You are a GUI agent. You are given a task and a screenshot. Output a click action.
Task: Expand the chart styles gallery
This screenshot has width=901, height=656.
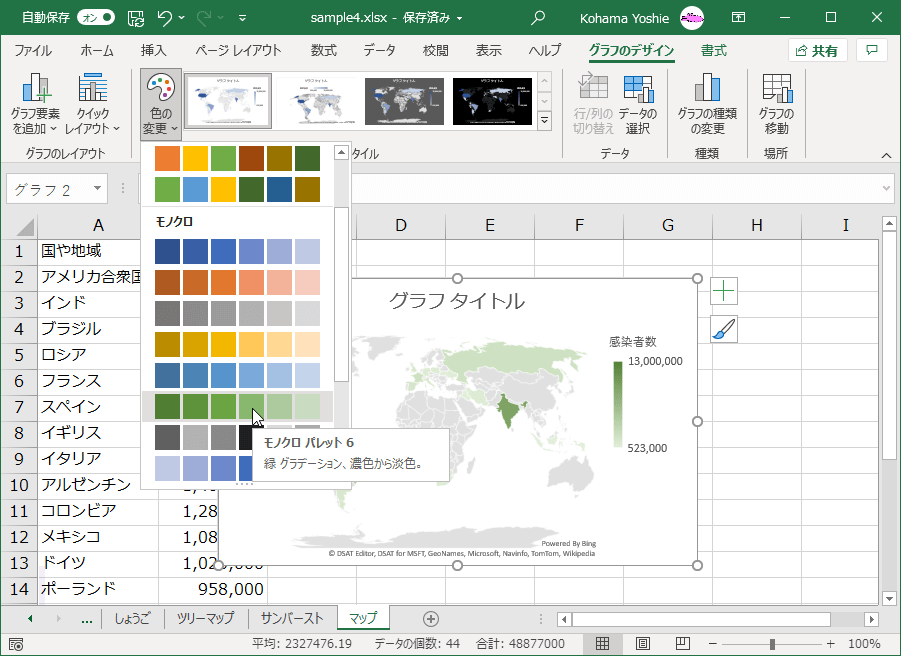coord(545,121)
